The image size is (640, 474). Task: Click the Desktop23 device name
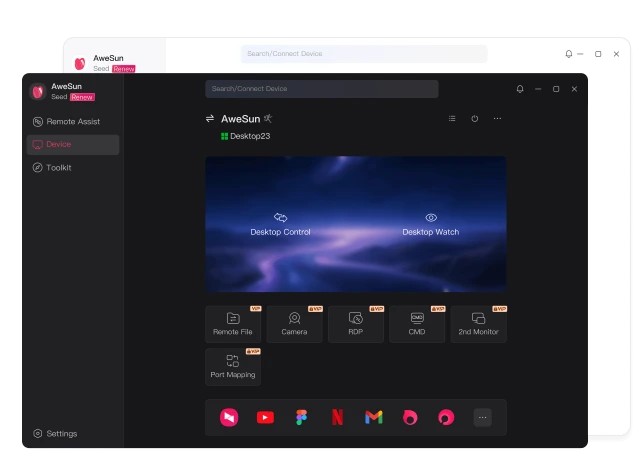(250, 136)
